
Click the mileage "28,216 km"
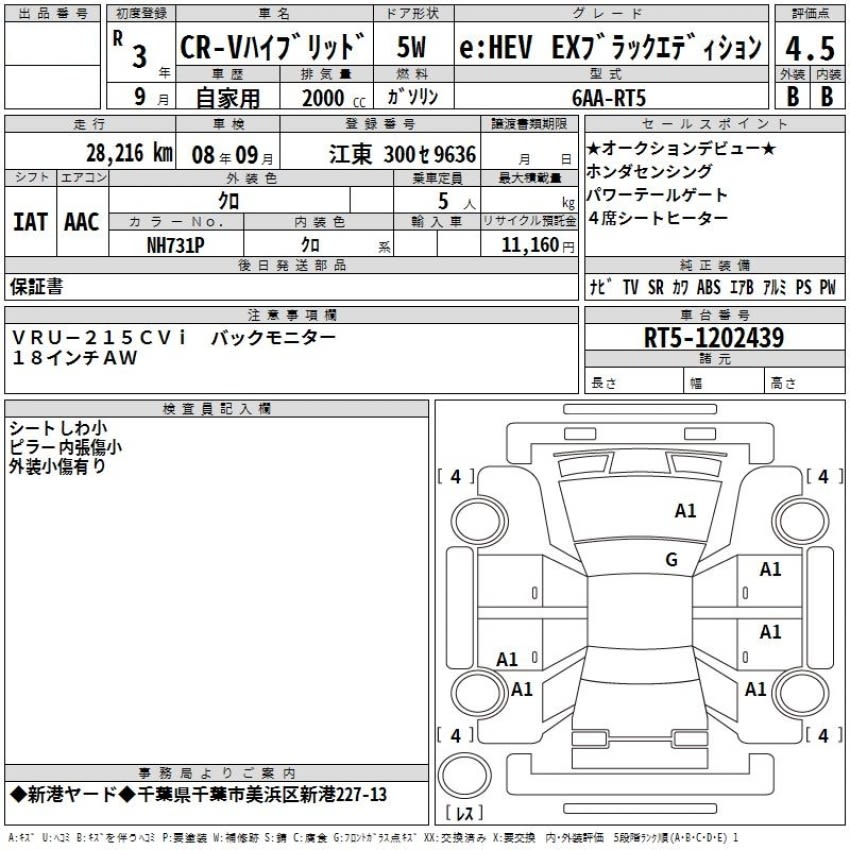pyautogui.click(x=130, y=153)
